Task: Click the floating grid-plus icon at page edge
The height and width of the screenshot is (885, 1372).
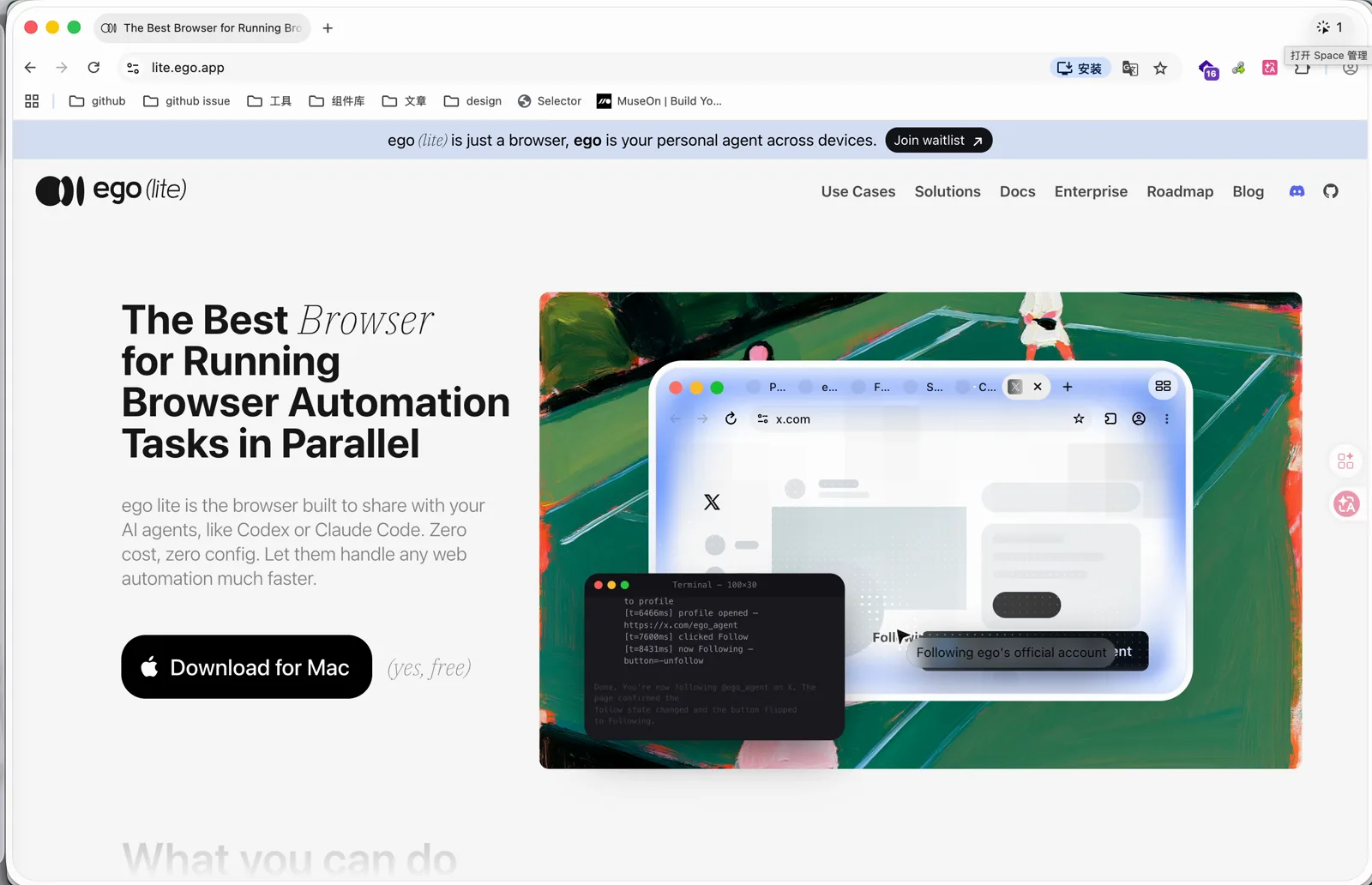Action: click(1346, 461)
